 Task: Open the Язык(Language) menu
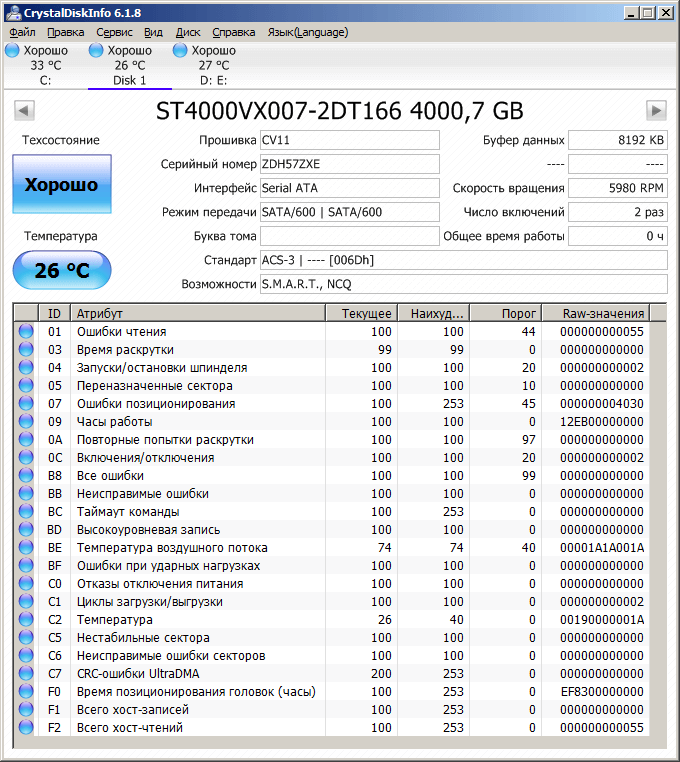click(308, 32)
